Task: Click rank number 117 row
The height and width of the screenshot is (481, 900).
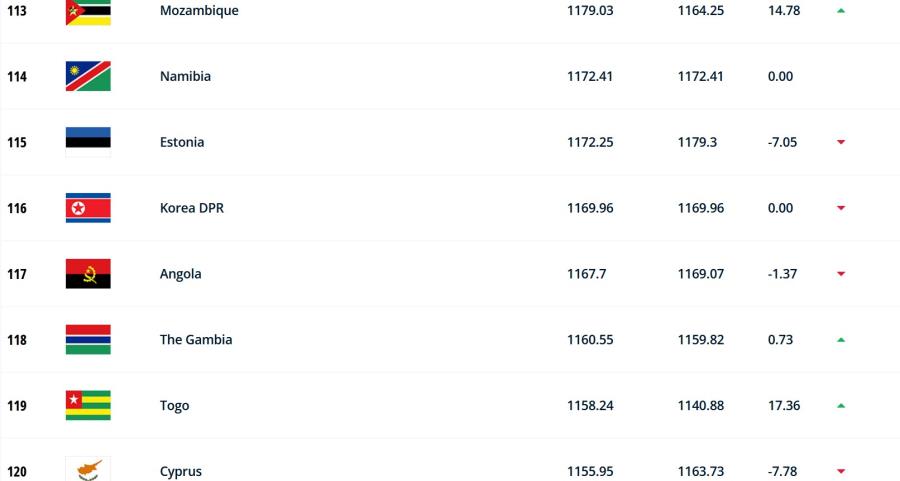Action: 17,274
